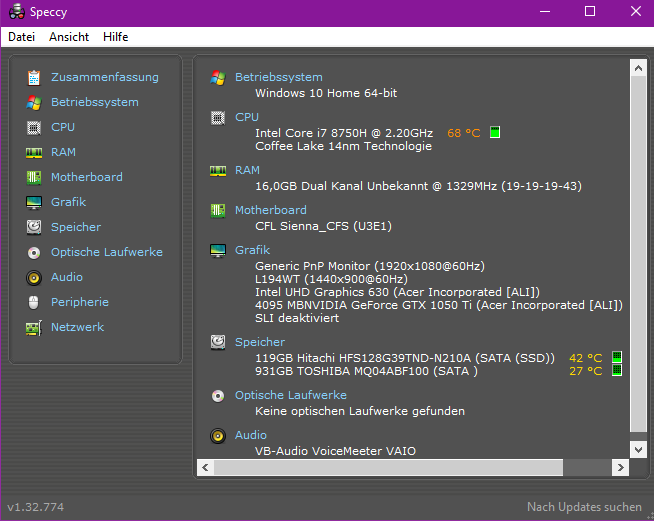Click 'CFL Sienna_CFS (U3E1)' motherboard text
The image size is (654, 521).
(x=323, y=226)
